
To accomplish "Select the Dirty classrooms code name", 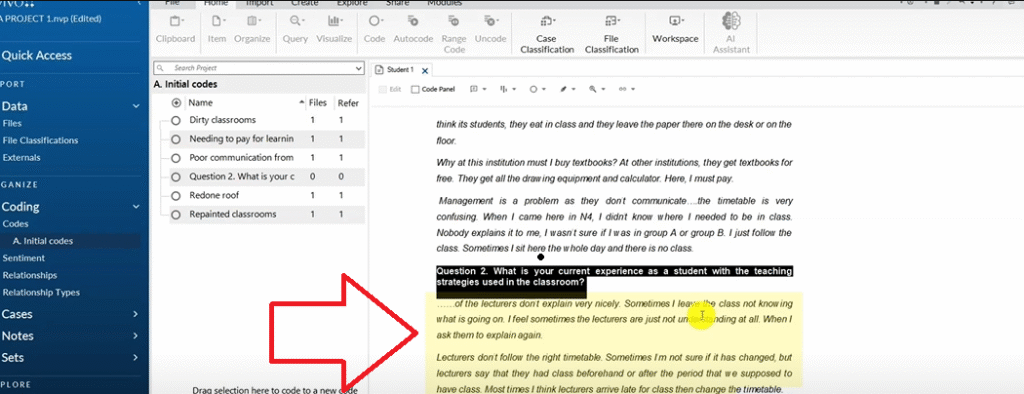I will pyautogui.click(x=223, y=120).
